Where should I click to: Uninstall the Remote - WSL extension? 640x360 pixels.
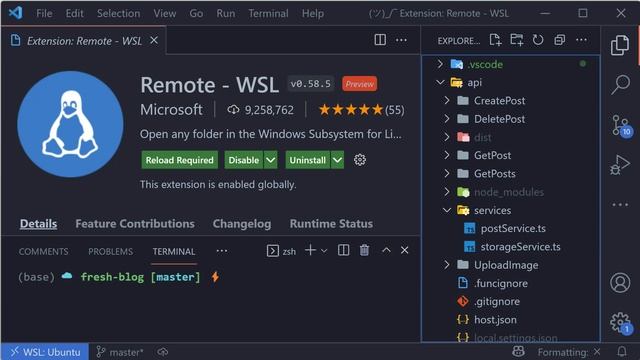pos(307,160)
